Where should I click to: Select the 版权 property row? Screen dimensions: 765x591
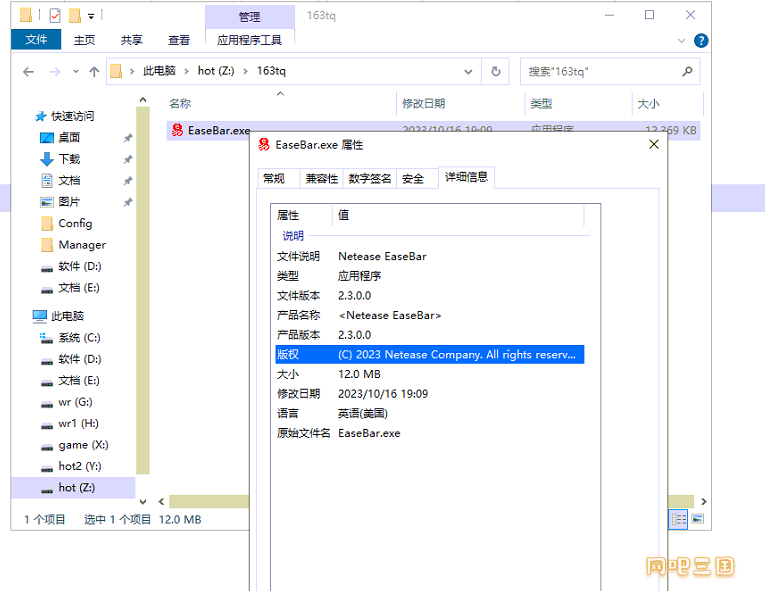coord(430,355)
